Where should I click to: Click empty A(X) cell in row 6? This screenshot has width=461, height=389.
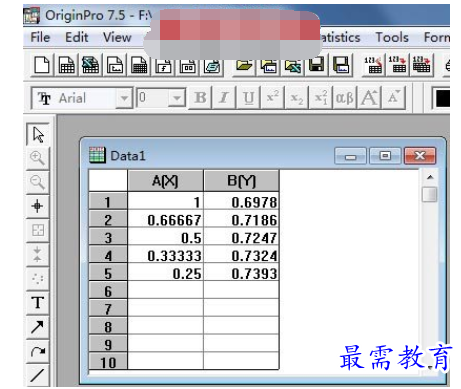pyautogui.click(x=165, y=291)
